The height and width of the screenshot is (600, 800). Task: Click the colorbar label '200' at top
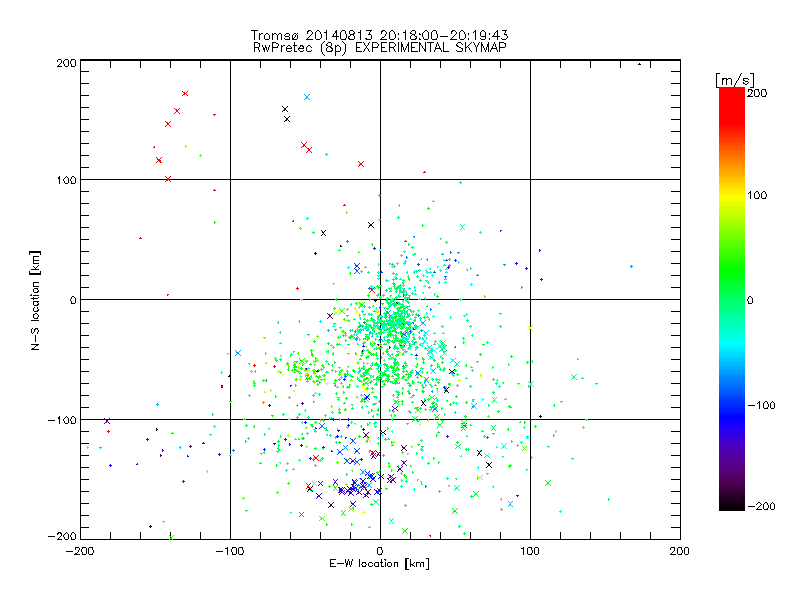pyautogui.click(x=757, y=93)
